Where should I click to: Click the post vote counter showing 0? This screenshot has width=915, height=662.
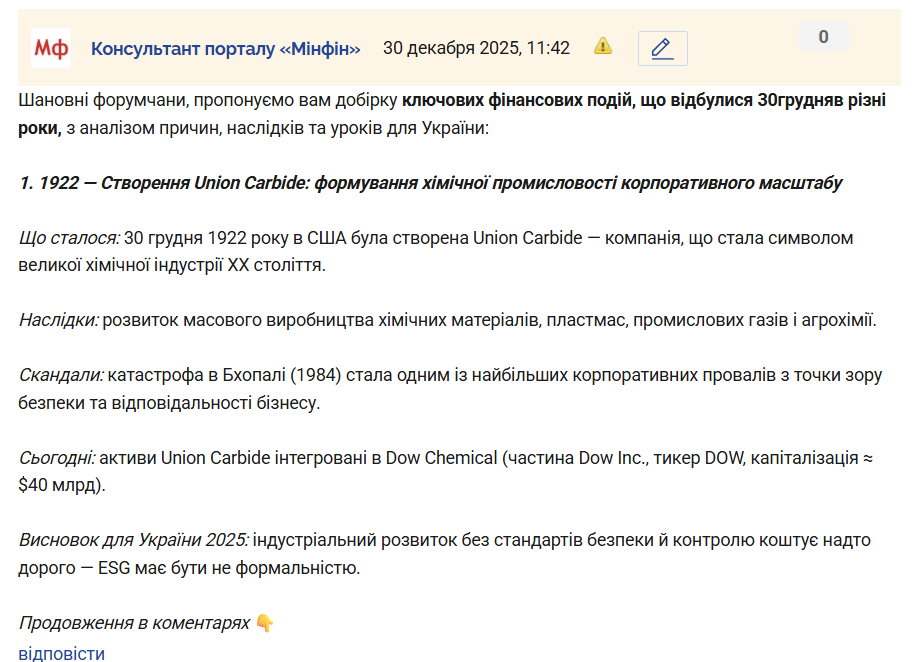tap(823, 37)
